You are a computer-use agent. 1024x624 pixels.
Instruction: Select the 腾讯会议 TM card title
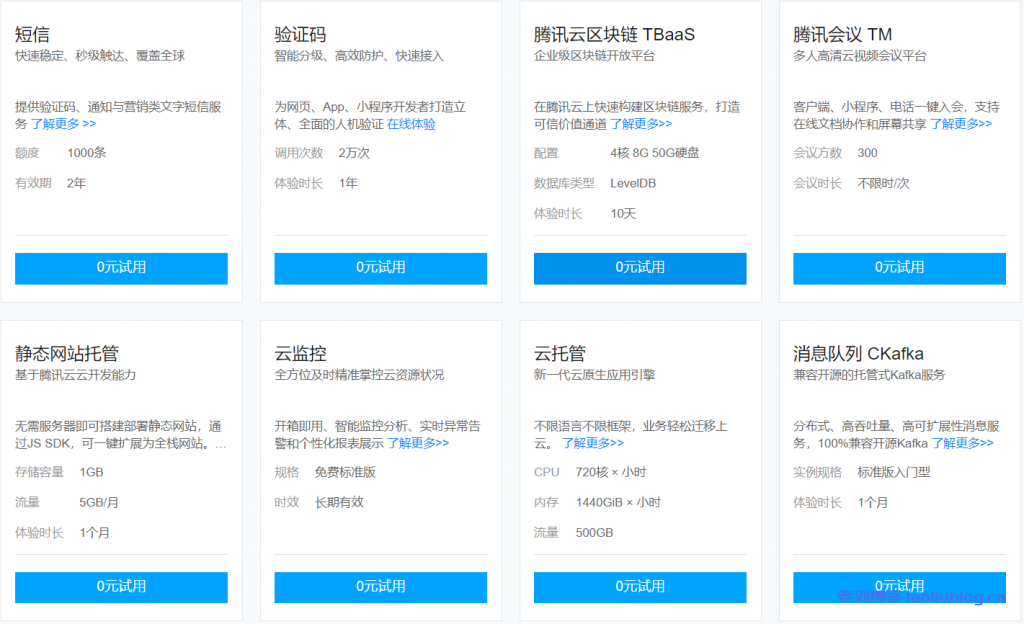pyautogui.click(x=842, y=35)
